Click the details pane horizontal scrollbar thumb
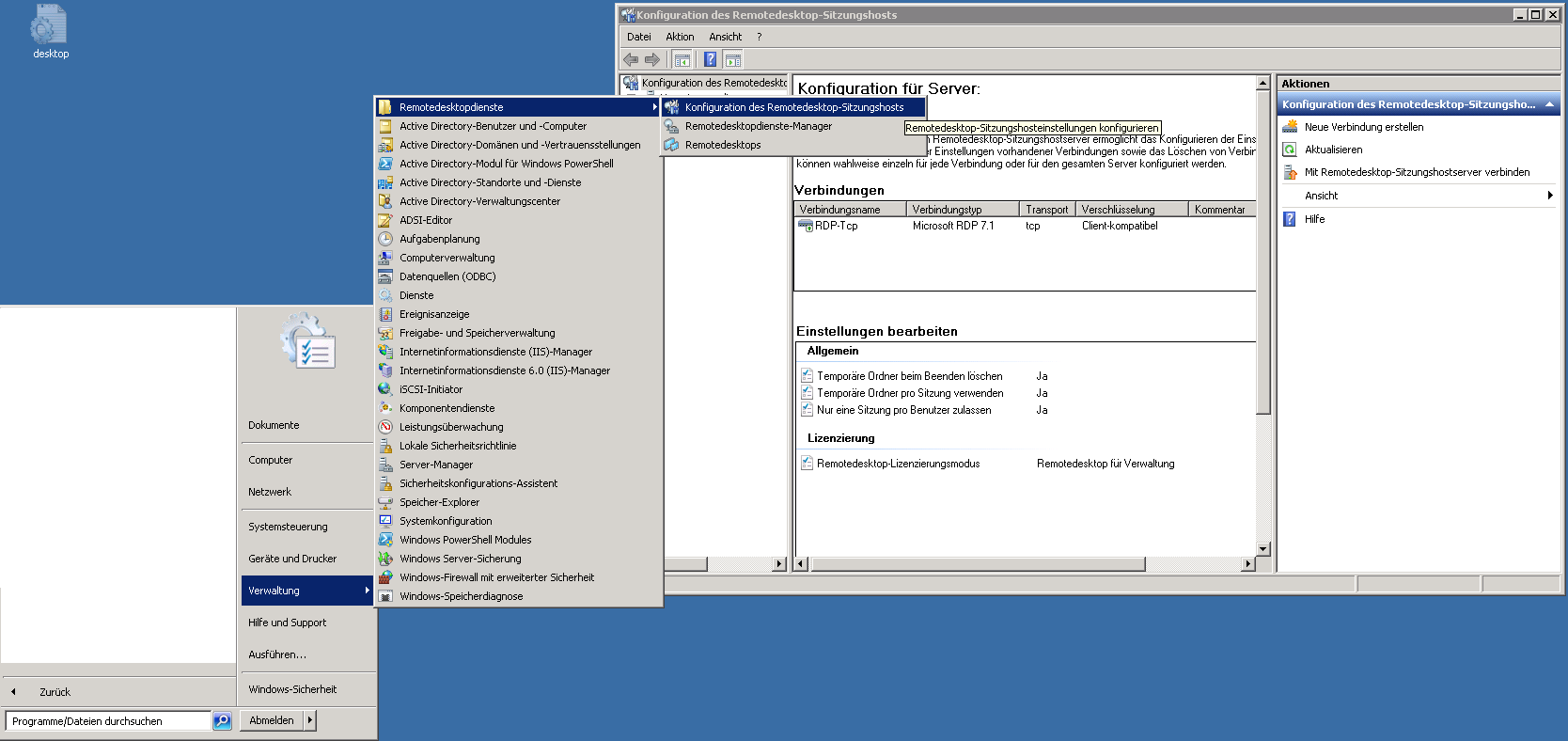 coord(978,564)
